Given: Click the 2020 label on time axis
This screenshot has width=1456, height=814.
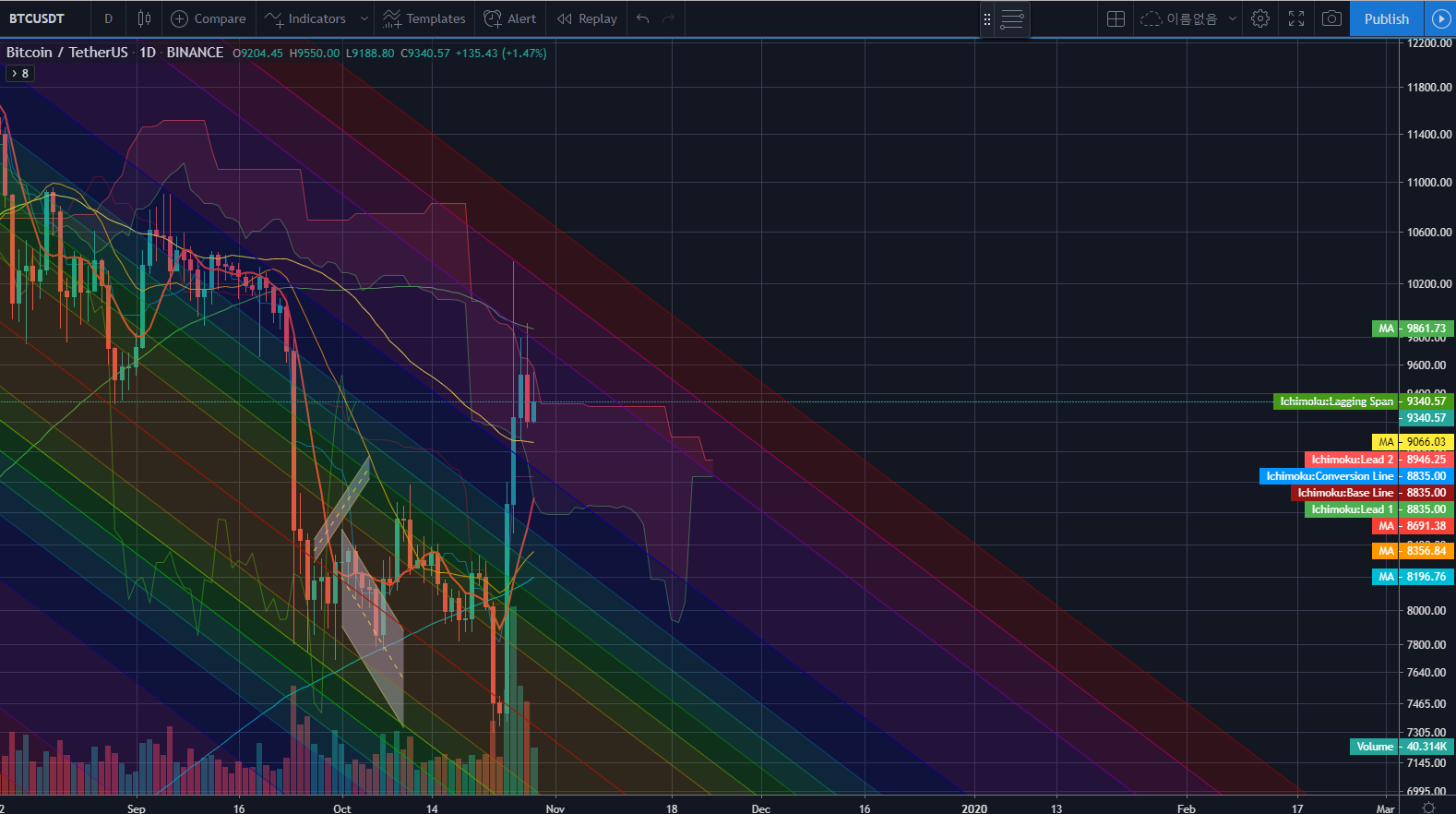Looking at the screenshot, I should click(x=974, y=808).
